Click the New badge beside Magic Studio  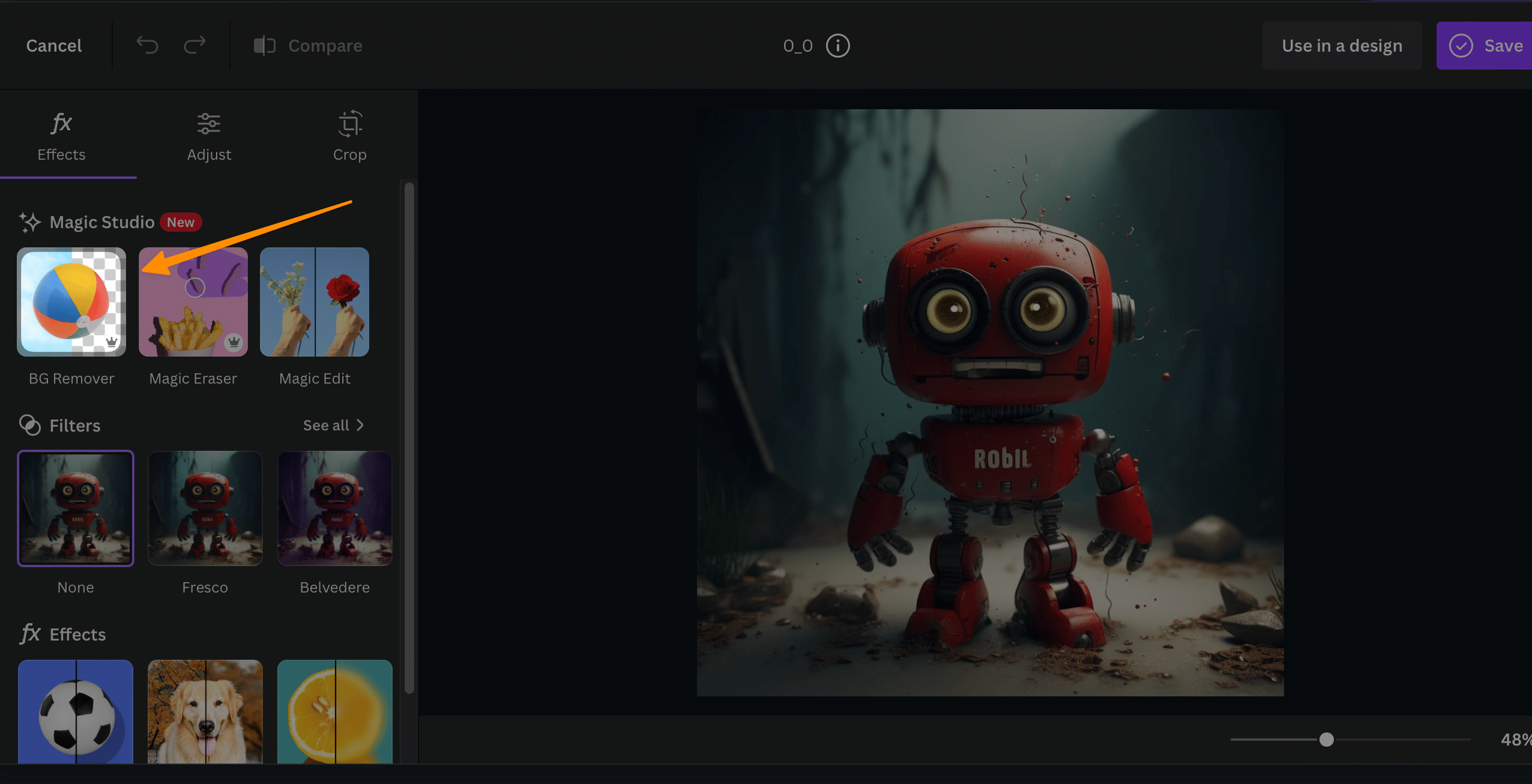click(x=181, y=222)
